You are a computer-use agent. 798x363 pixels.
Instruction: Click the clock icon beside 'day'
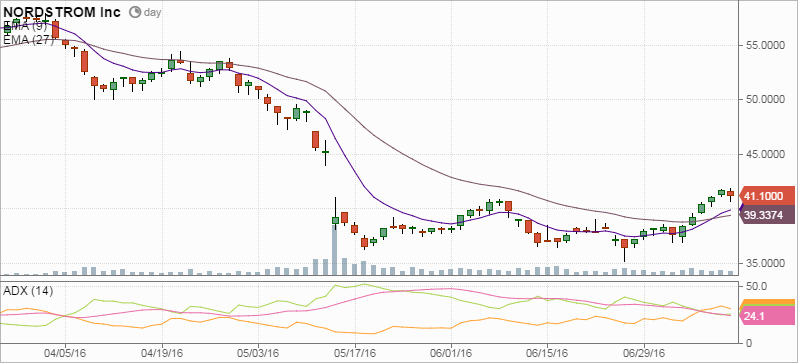135,12
